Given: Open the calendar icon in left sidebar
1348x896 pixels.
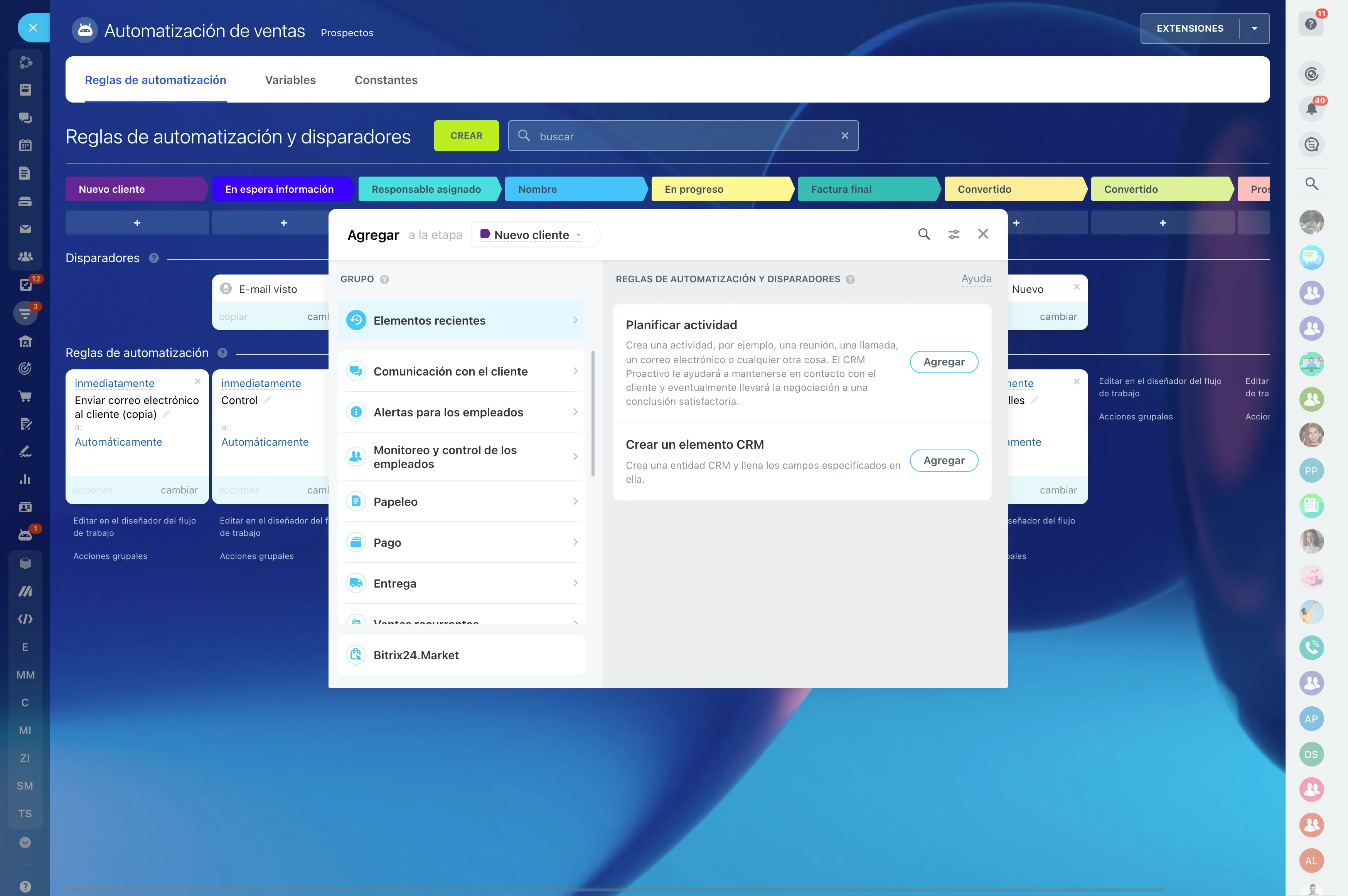Looking at the screenshot, I should (25, 145).
